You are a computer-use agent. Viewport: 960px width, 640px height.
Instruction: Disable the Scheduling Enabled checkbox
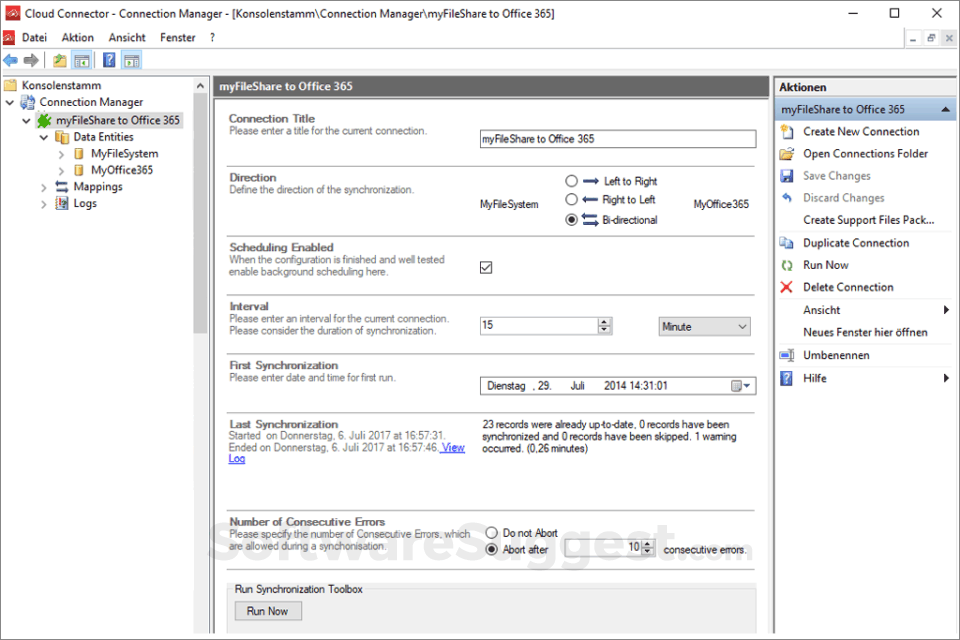pyautogui.click(x=486, y=267)
